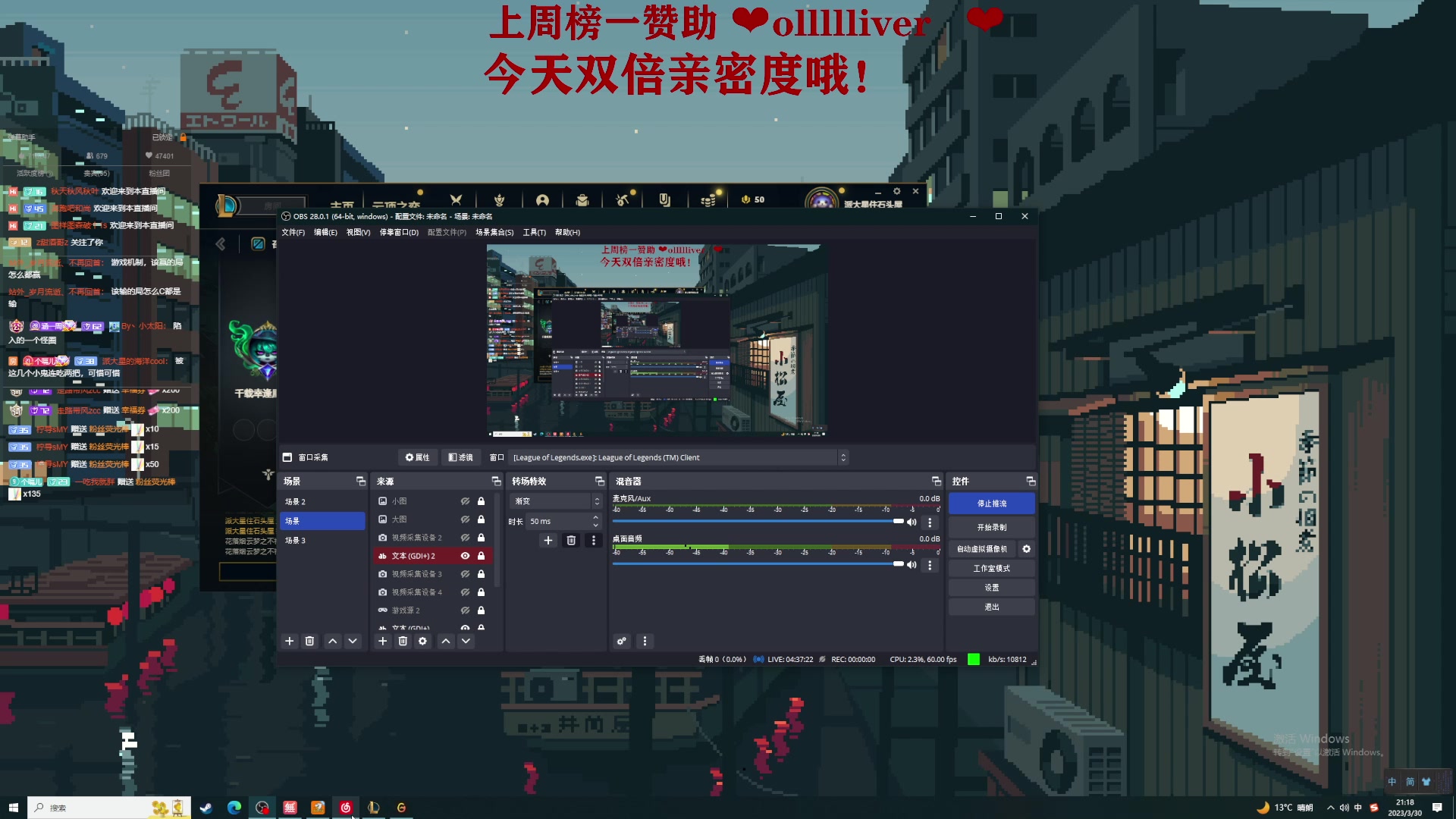Open the window capture source dropdown
Viewport: 1456px width, 819px height.
679,457
